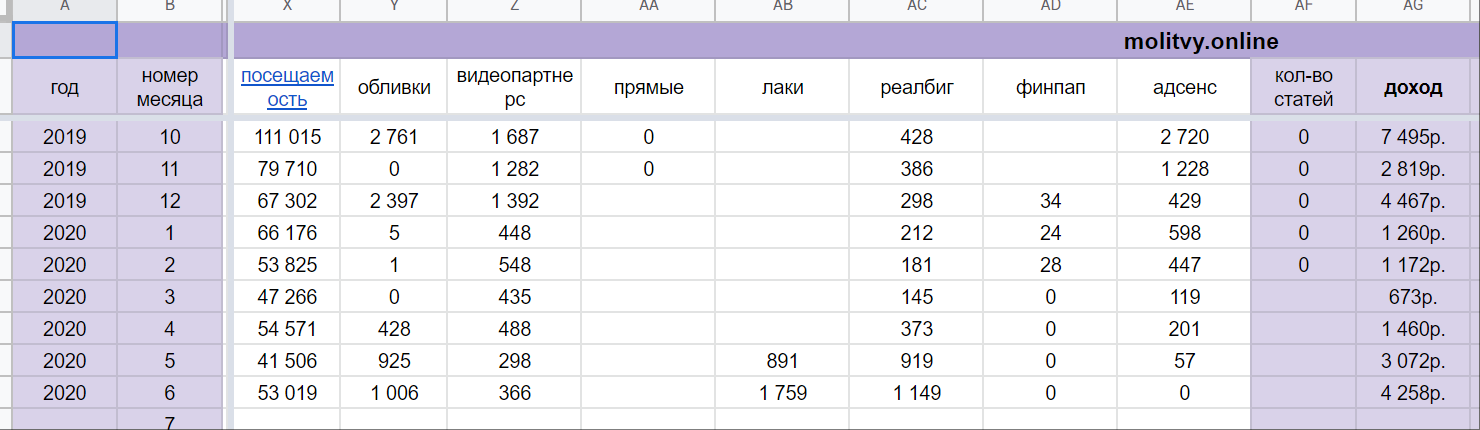Click the финпап cell showing 34
This screenshot has height=430, width=1480.
1050,201
